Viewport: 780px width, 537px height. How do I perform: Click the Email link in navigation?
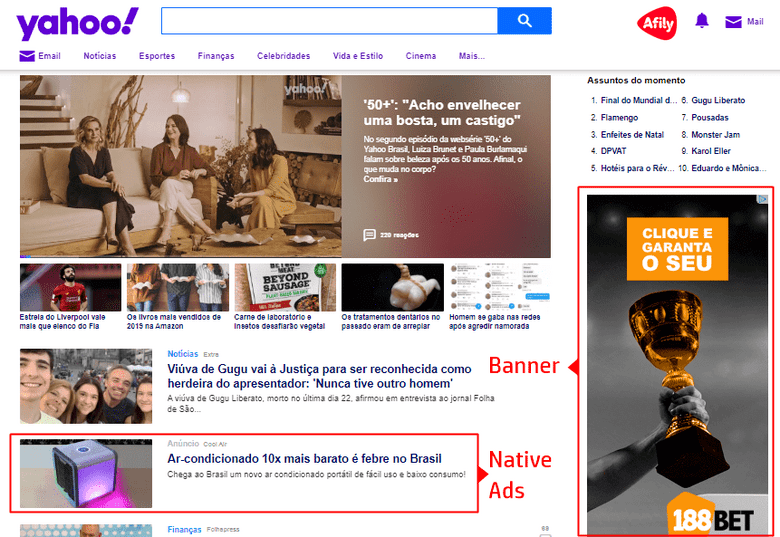tap(49, 56)
